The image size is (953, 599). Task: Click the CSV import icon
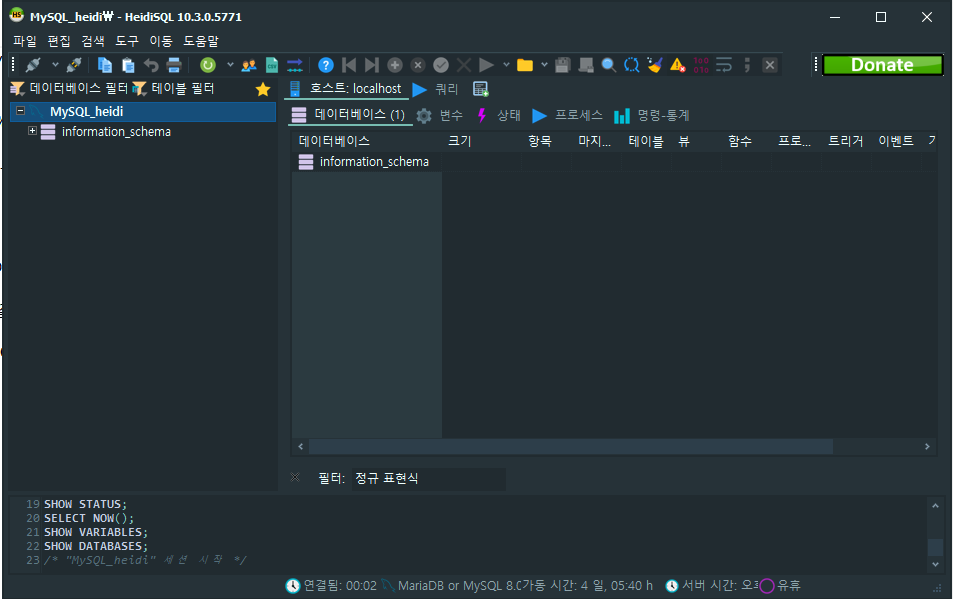click(x=272, y=65)
